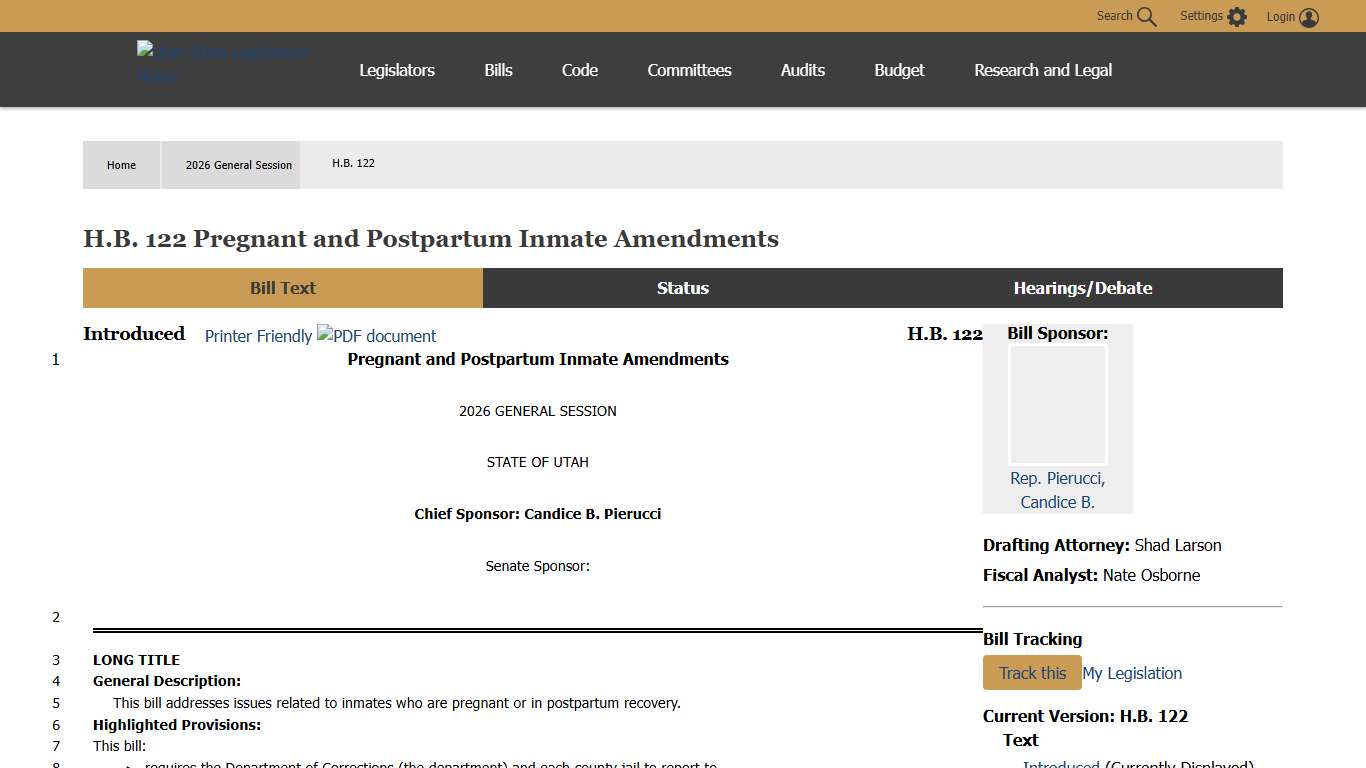Click the Login user icon
The width and height of the screenshot is (1366, 768).
coord(1309,17)
